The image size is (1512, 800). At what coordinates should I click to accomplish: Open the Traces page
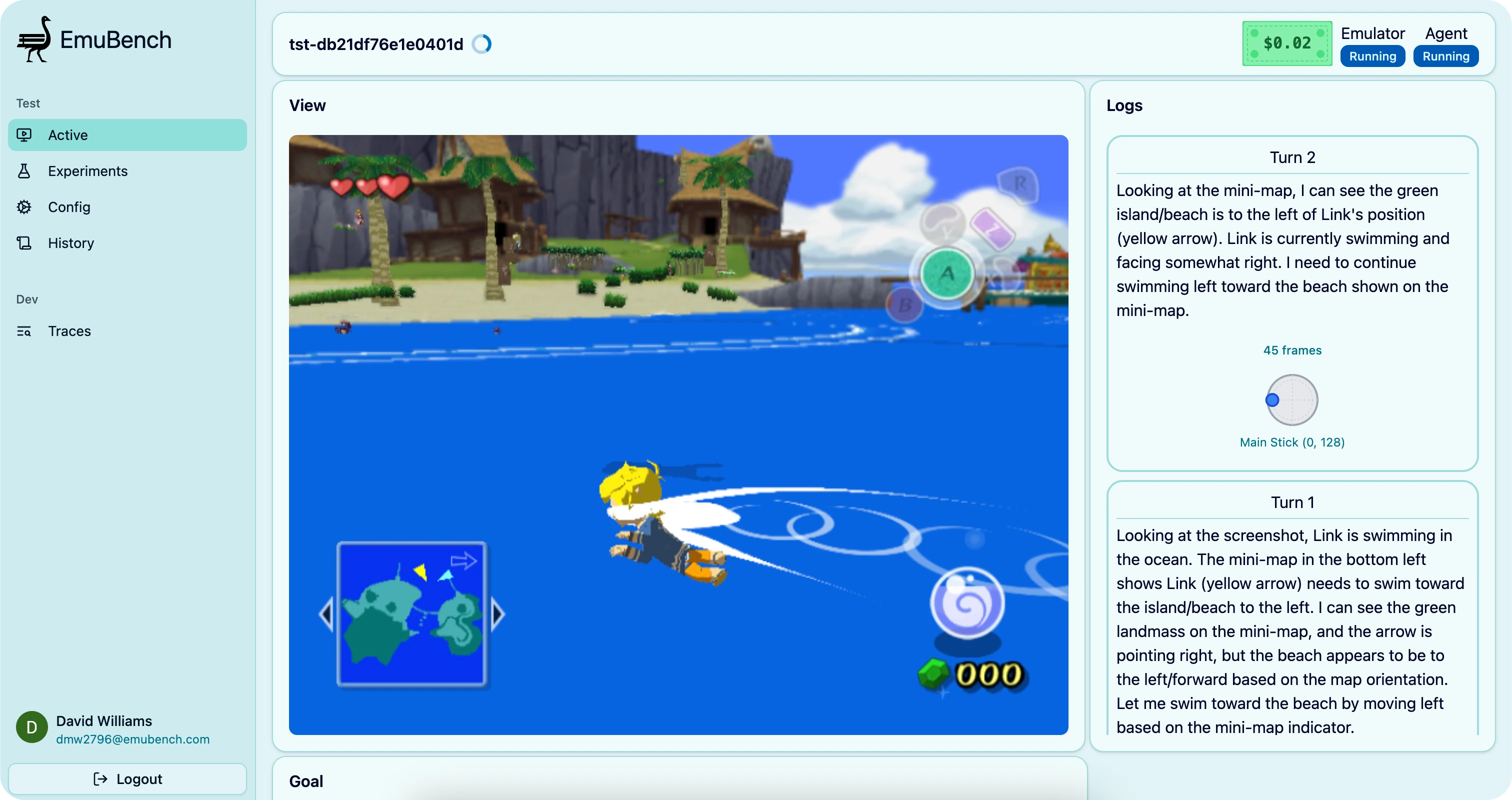[x=69, y=331]
